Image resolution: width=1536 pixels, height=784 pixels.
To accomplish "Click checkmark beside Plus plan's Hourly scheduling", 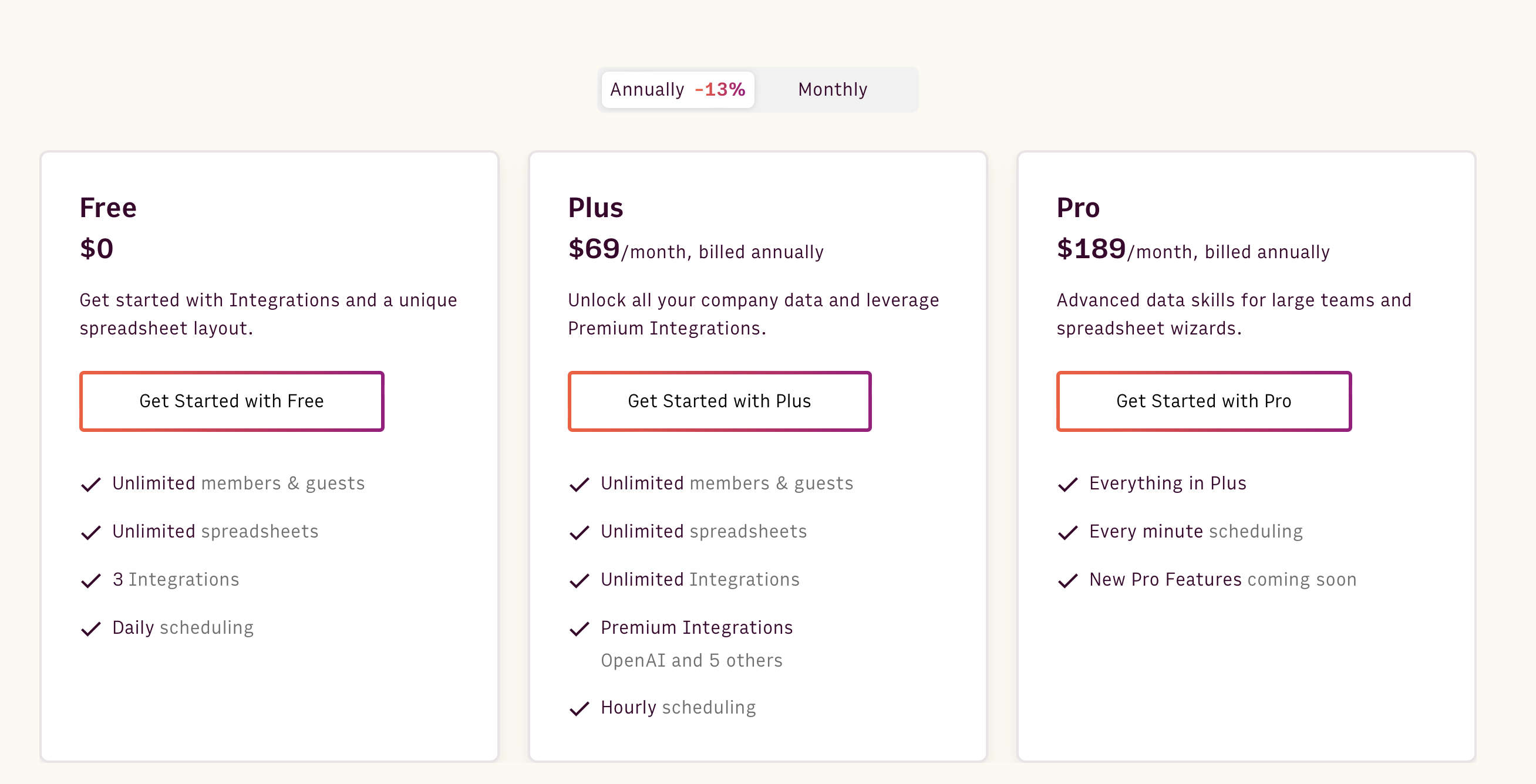I will pos(579,708).
